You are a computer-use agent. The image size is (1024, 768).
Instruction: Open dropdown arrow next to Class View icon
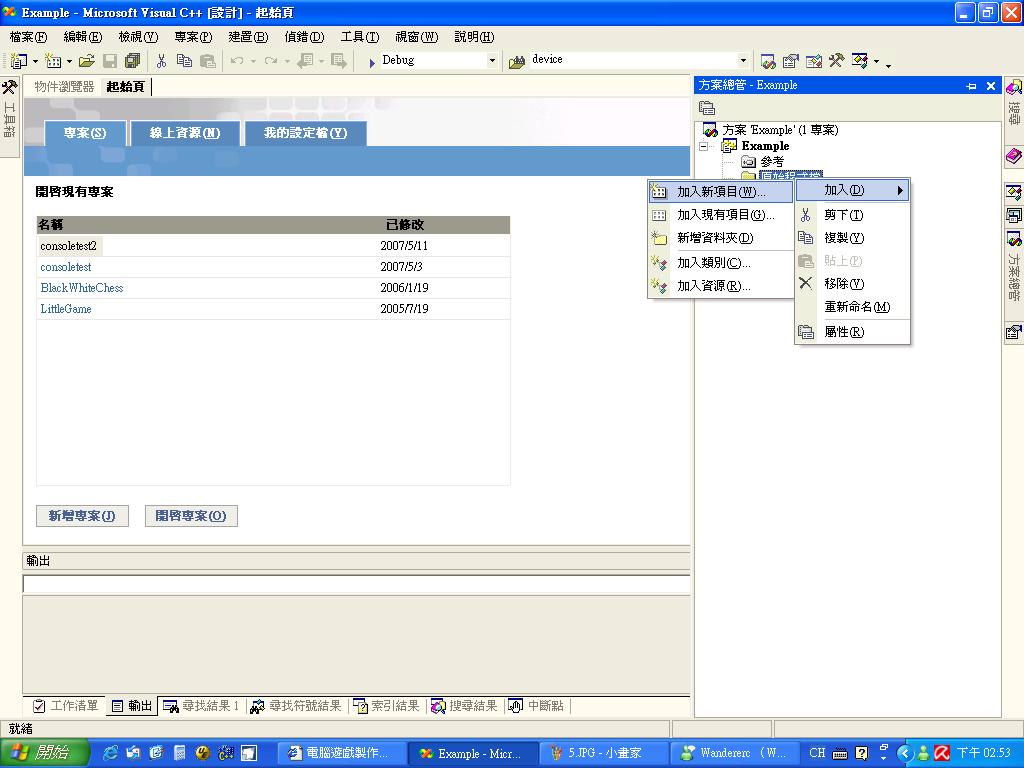(876, 62)
